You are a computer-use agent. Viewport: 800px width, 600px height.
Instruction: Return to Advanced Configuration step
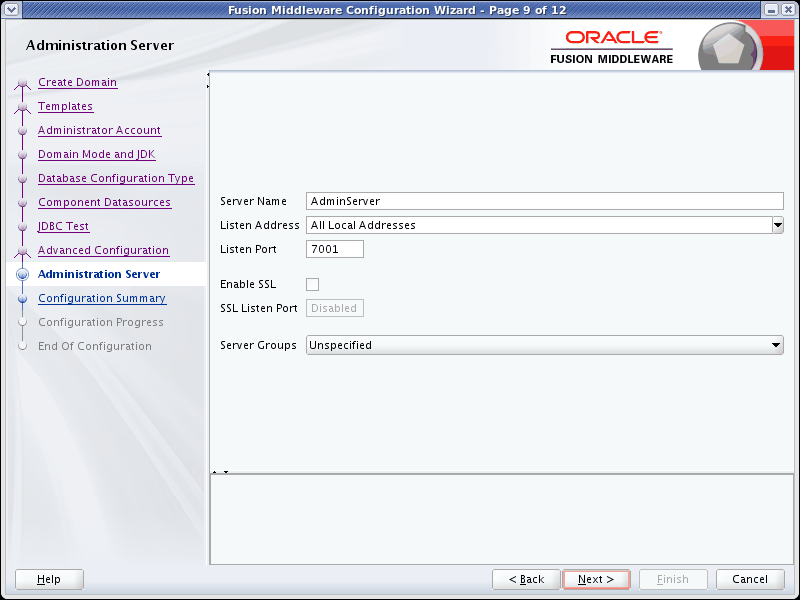[104, 250]
